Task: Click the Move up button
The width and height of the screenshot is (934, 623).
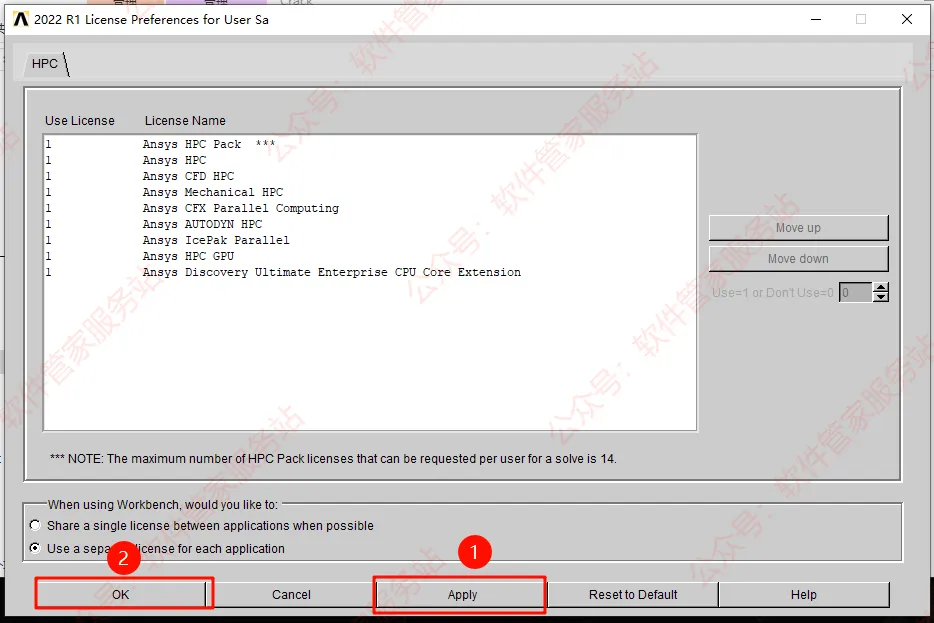Action: 798,228
